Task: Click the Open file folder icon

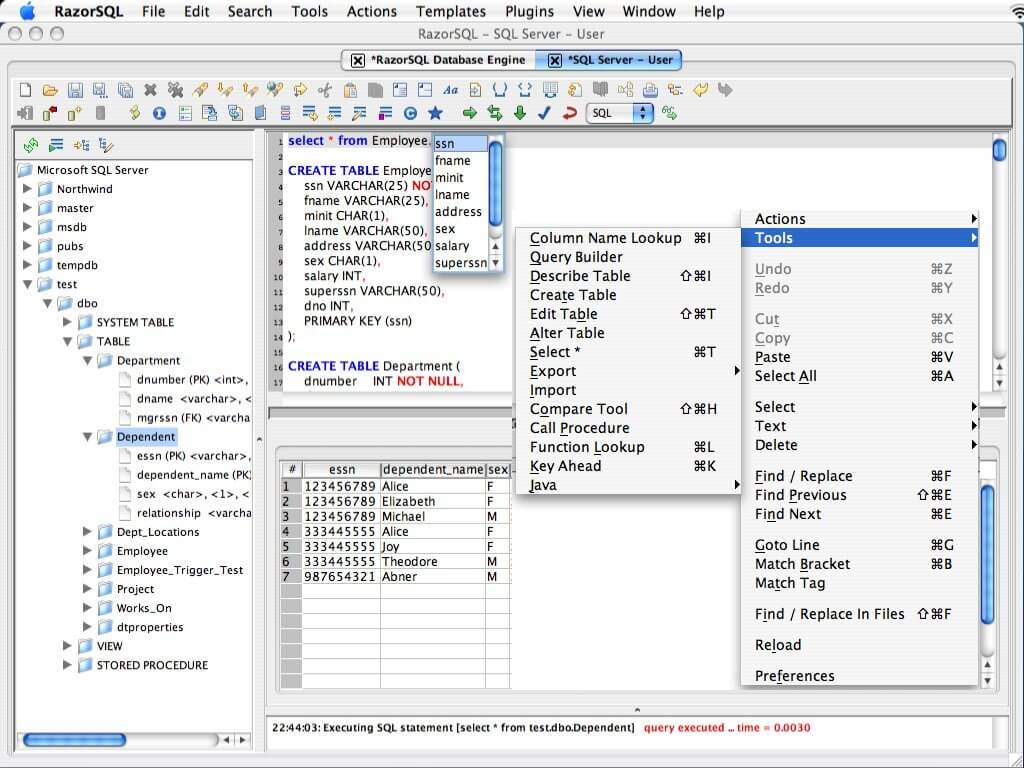Action: [x=50, y=89]
